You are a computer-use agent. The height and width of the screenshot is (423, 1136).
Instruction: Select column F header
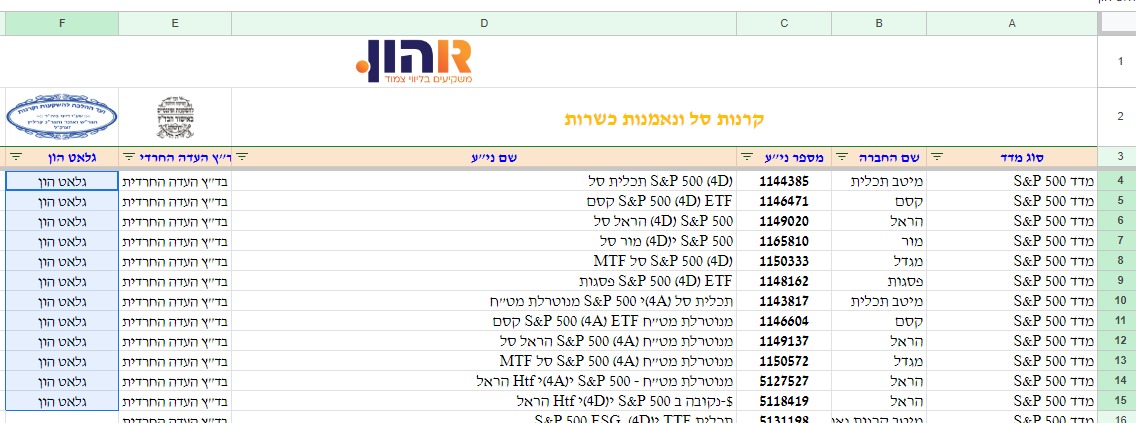pyautogui.click(x=62, y=23)
